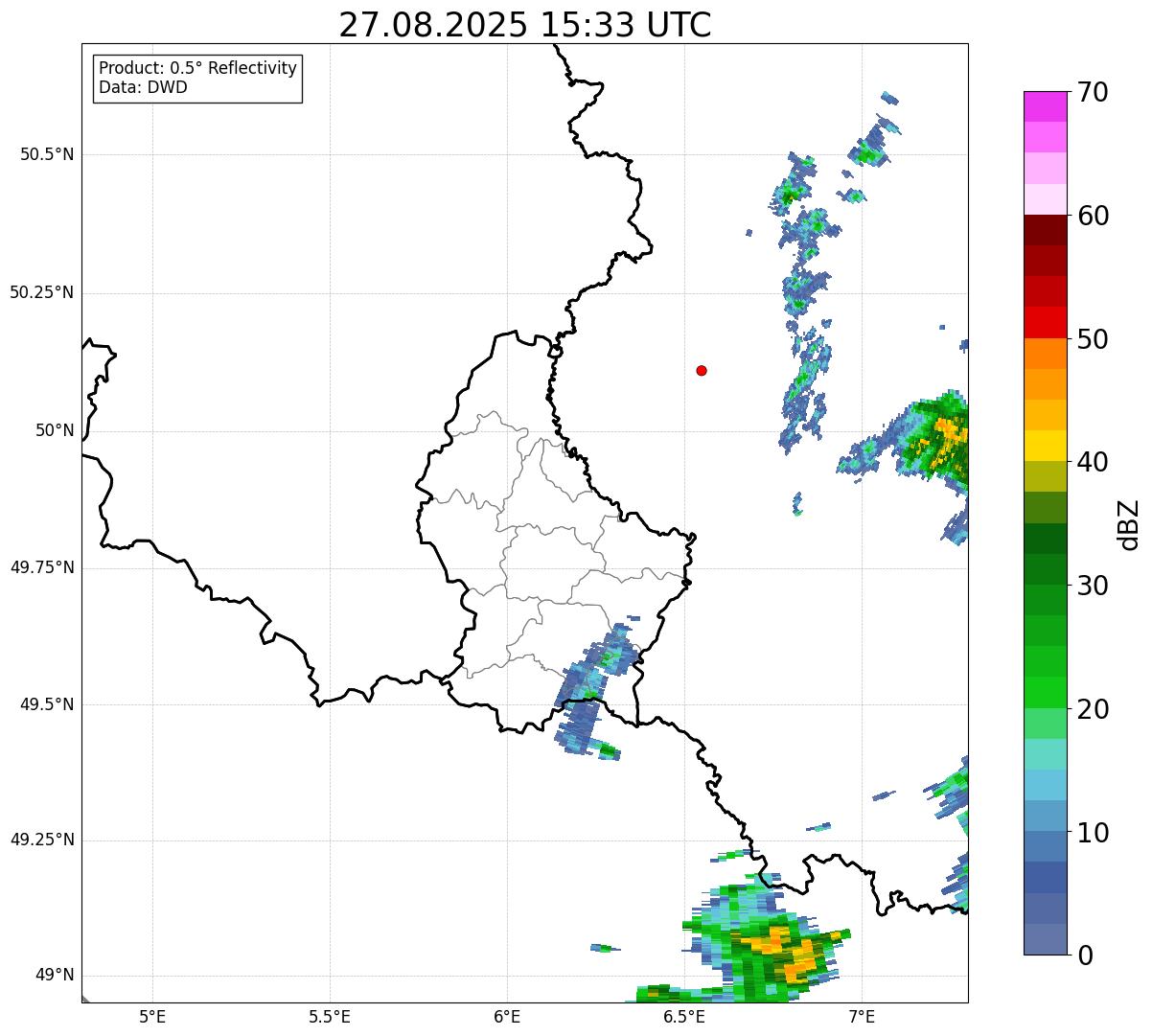The image size is (1152, 1036).
Task: Click the "Product: 0.5° Reflectivity" label
Action: coord(197,69)
